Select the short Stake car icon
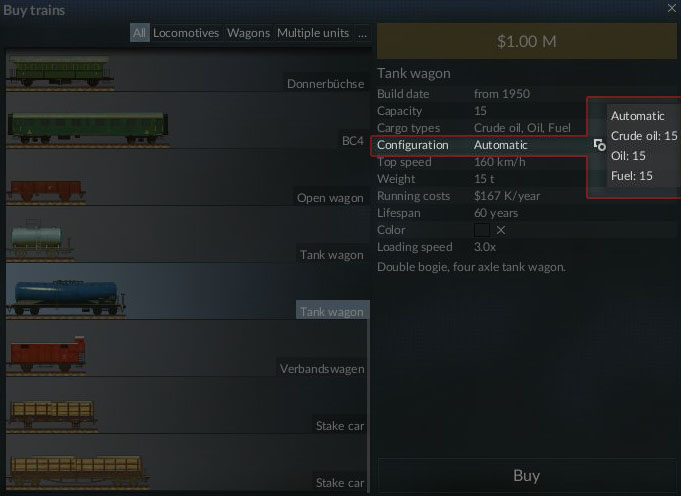Viewport: 681px width, 496px height. (52, 415)
